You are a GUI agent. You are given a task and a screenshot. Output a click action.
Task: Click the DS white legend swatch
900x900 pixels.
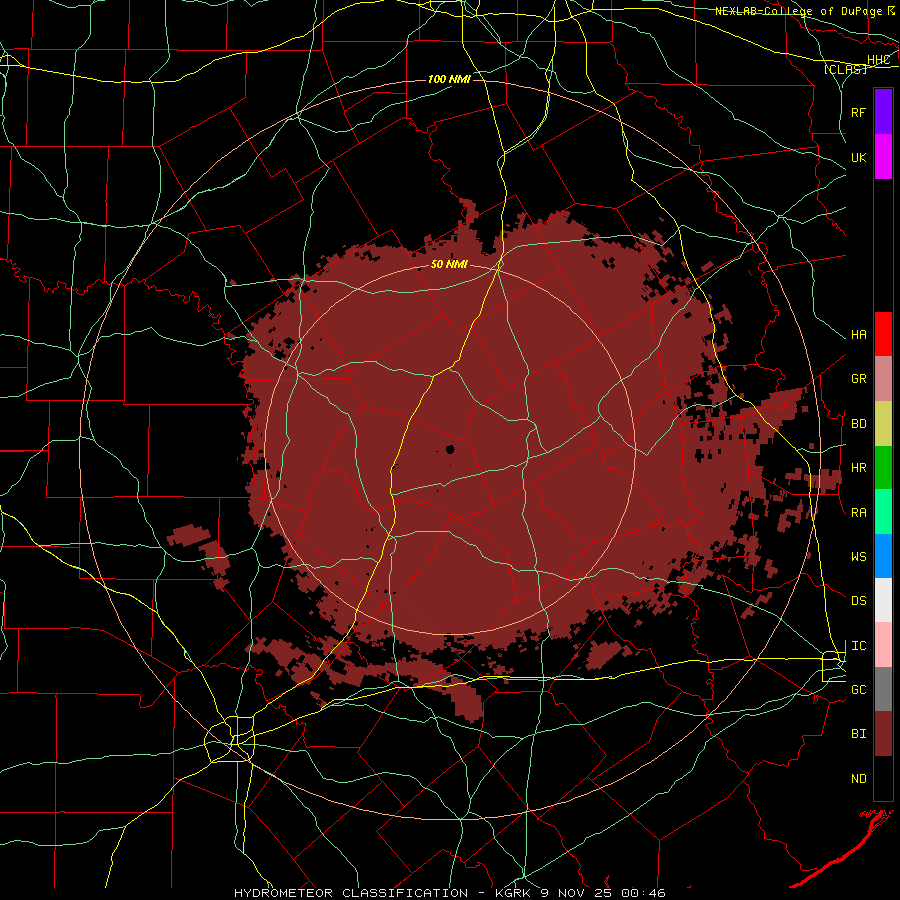pos(883,600)
